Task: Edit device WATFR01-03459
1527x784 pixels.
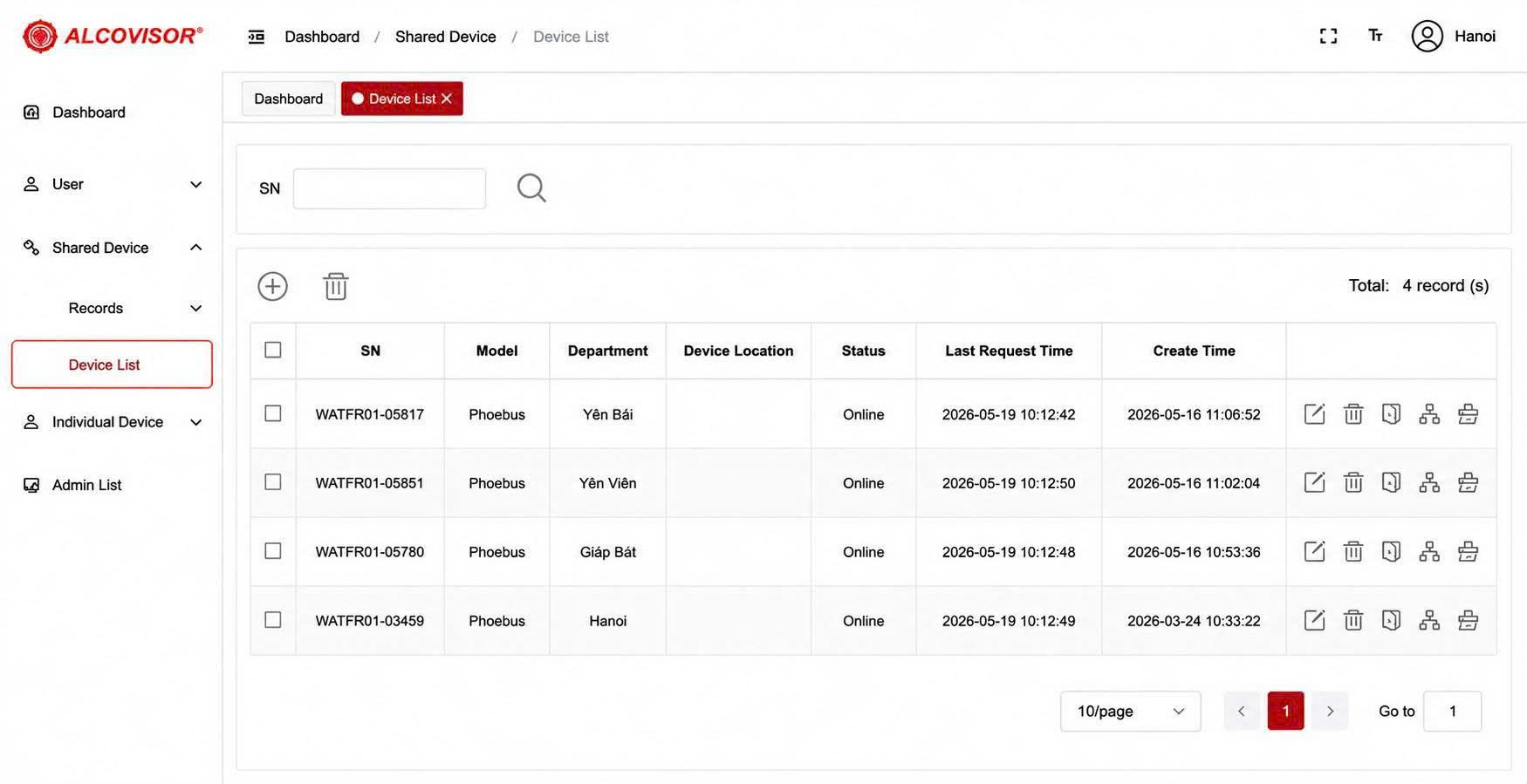Action: point(1314,620)
